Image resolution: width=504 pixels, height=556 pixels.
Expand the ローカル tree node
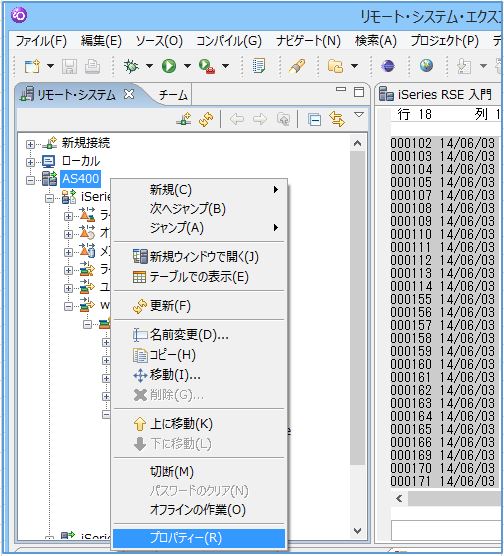[31, 162]
